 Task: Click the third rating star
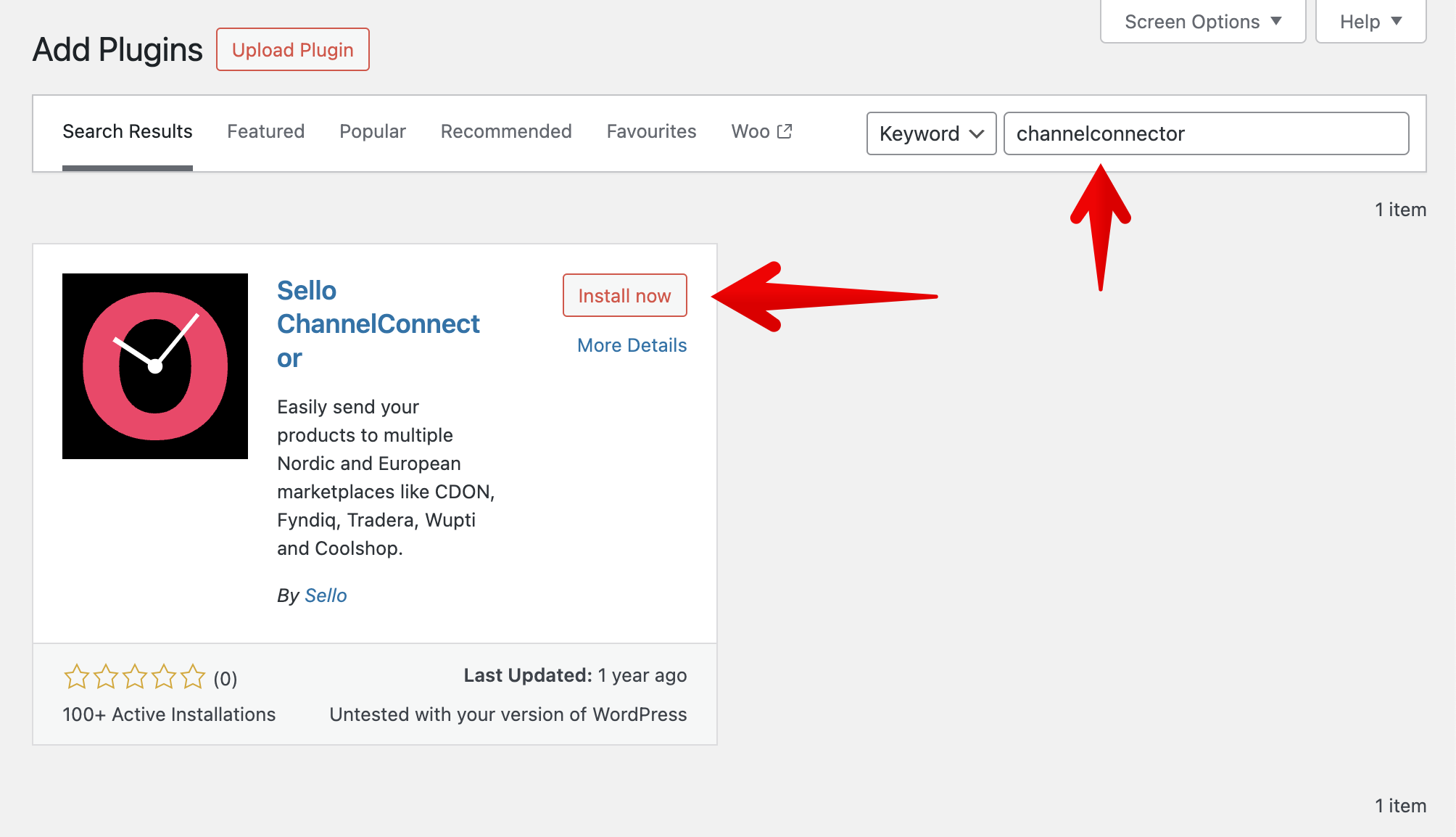135,677
